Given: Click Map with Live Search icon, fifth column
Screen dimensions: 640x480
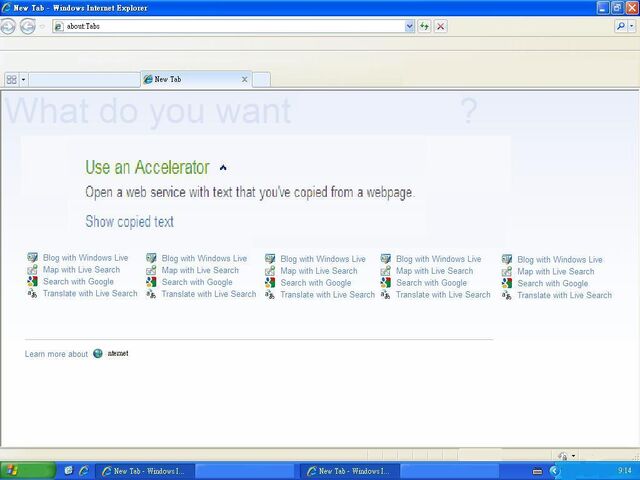Looking at the screenshot, I should 507,271.
